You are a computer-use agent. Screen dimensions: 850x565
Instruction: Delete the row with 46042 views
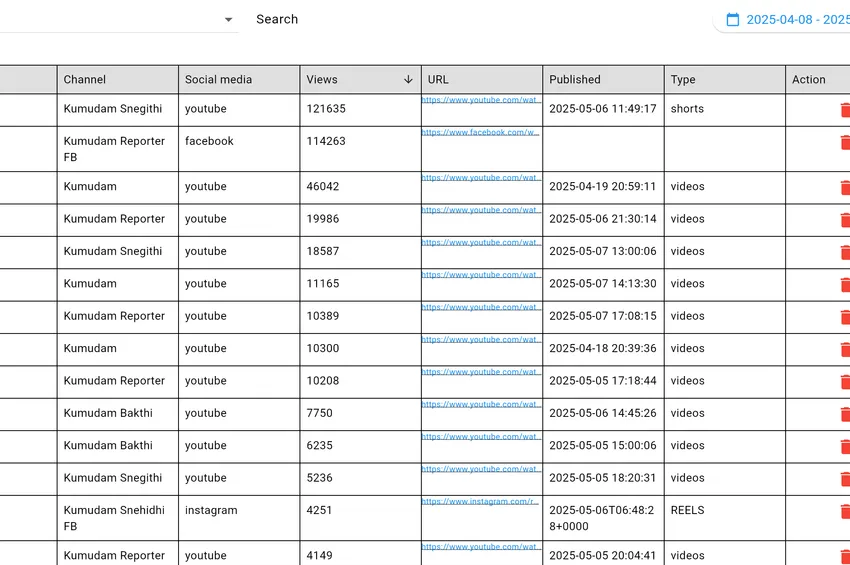(845, 188)
